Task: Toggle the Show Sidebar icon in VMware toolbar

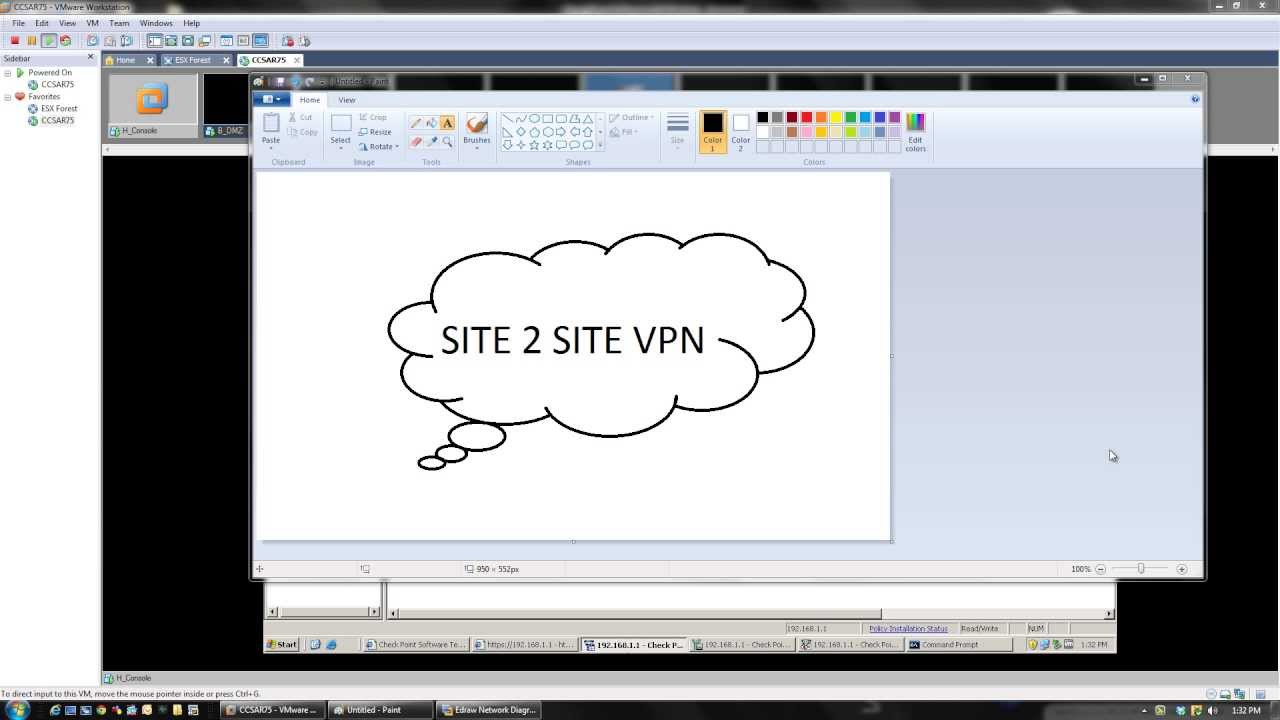Action: (x=154, y=41)
